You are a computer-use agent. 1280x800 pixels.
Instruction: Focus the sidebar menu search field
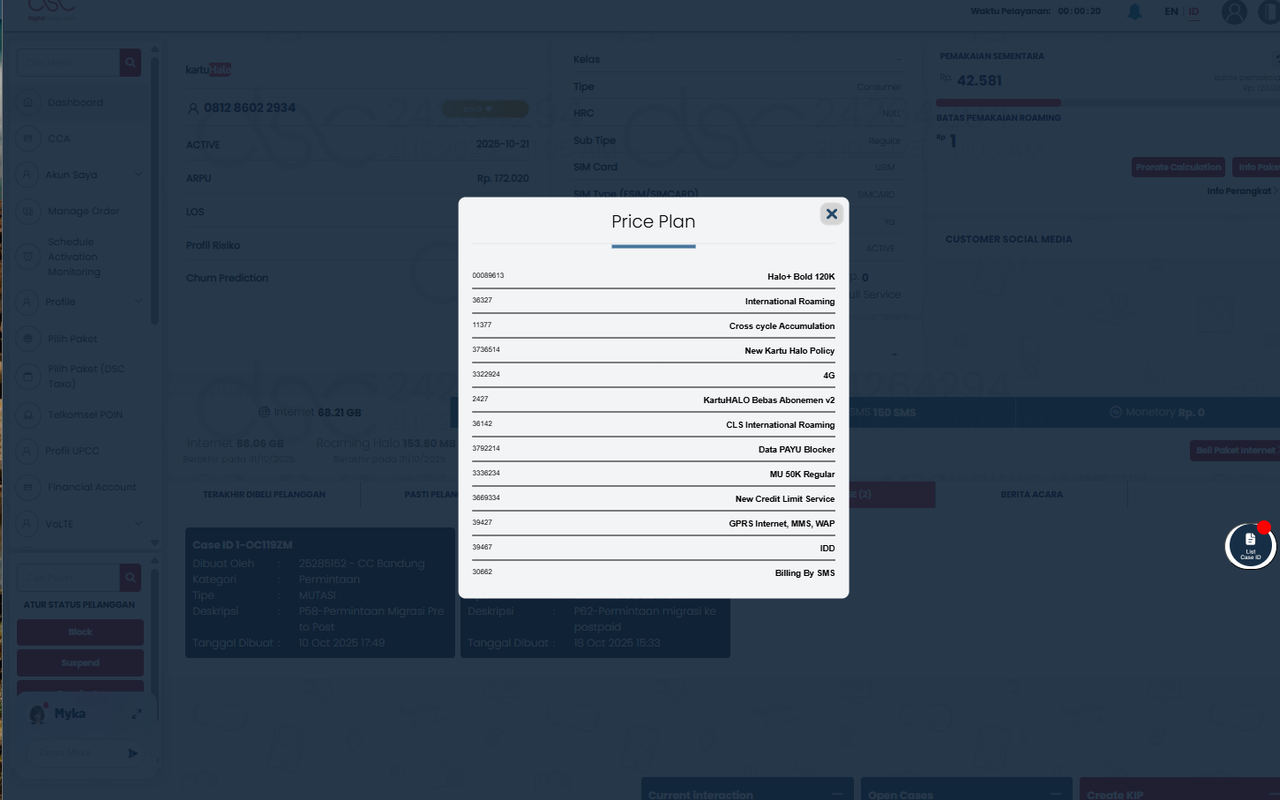coord(68,63)
